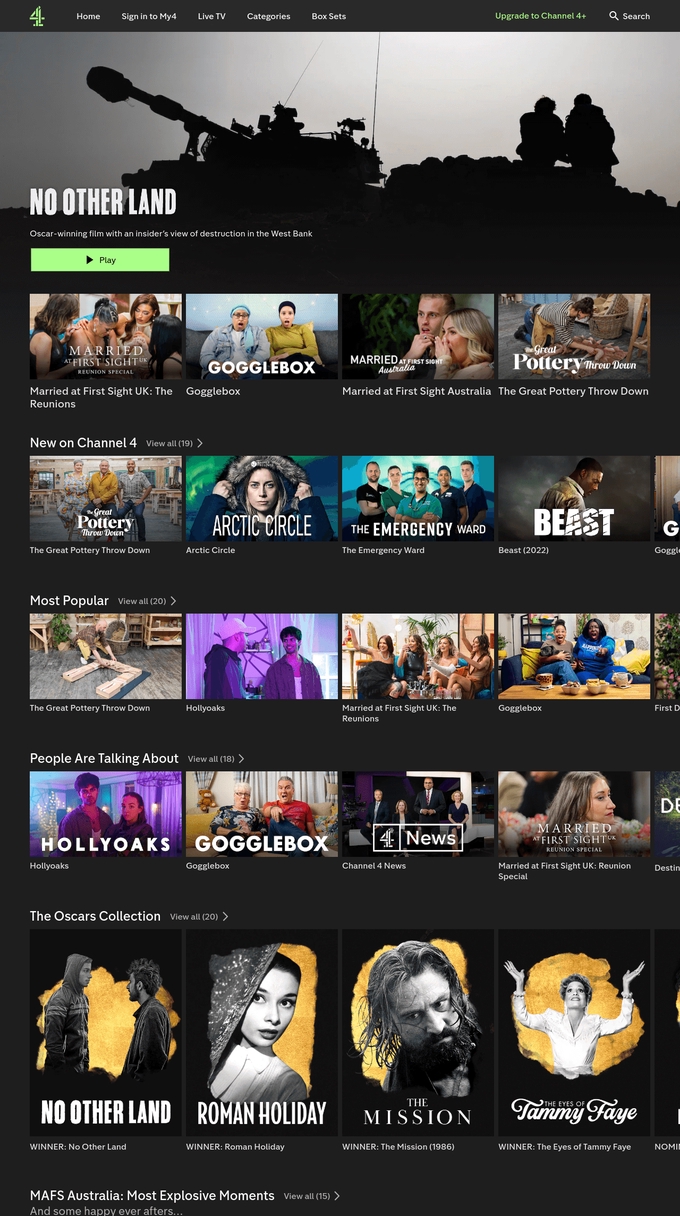680x1216 pixels.
Task: Open the Categories menu
Action: [269, 16]
